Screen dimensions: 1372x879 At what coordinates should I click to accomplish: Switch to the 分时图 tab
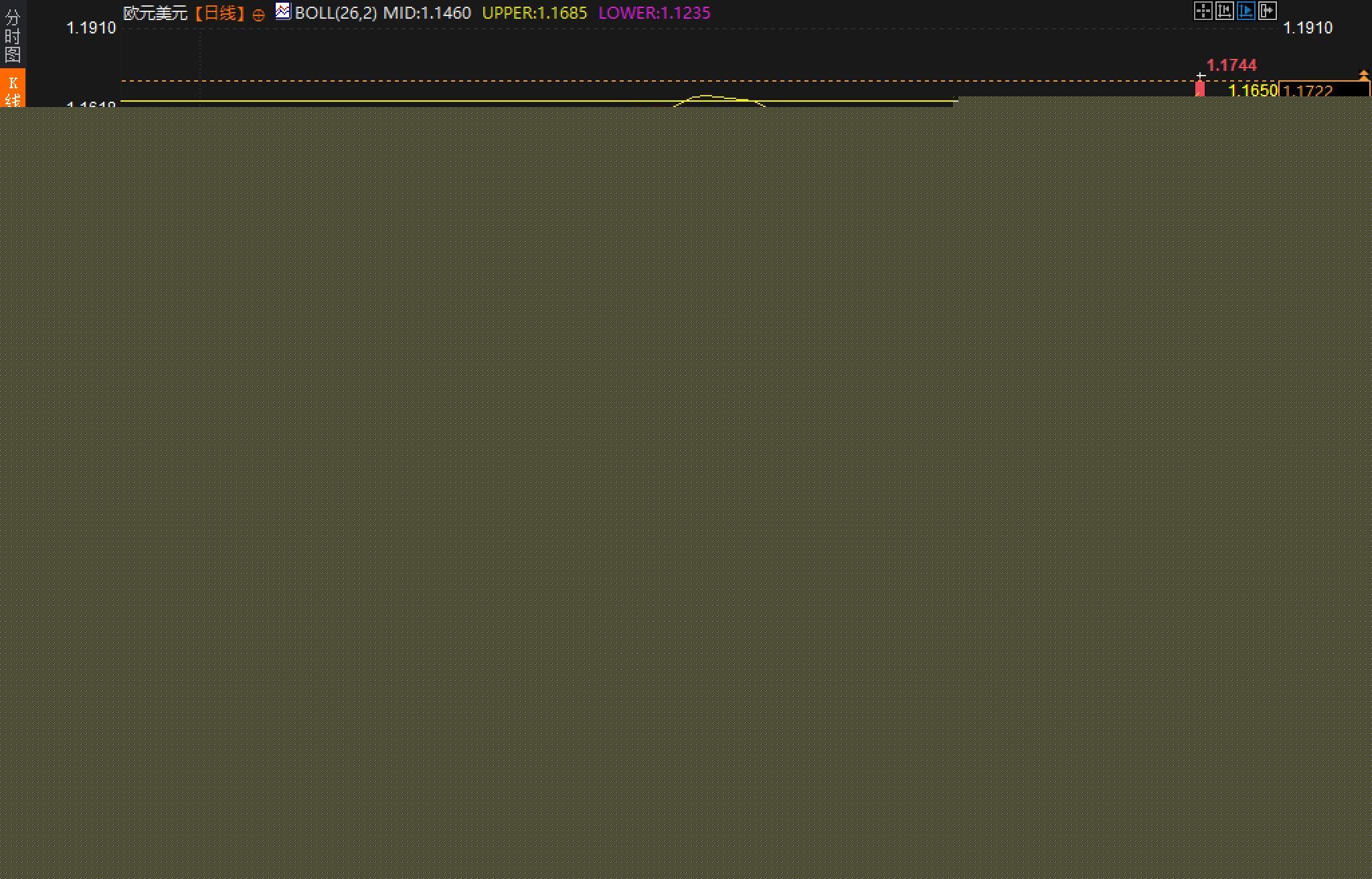[12, 35]
